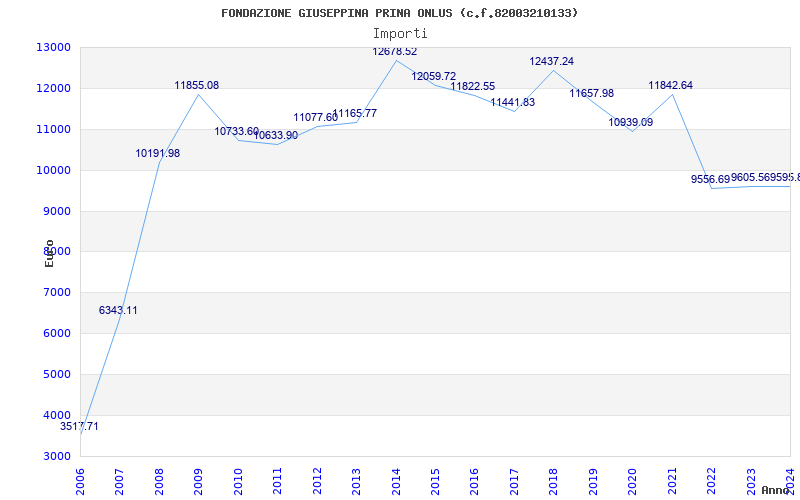This screenshot has width=800, height=500.
Task: Select the data label 11855.08
Action: [x=196, y=85]
